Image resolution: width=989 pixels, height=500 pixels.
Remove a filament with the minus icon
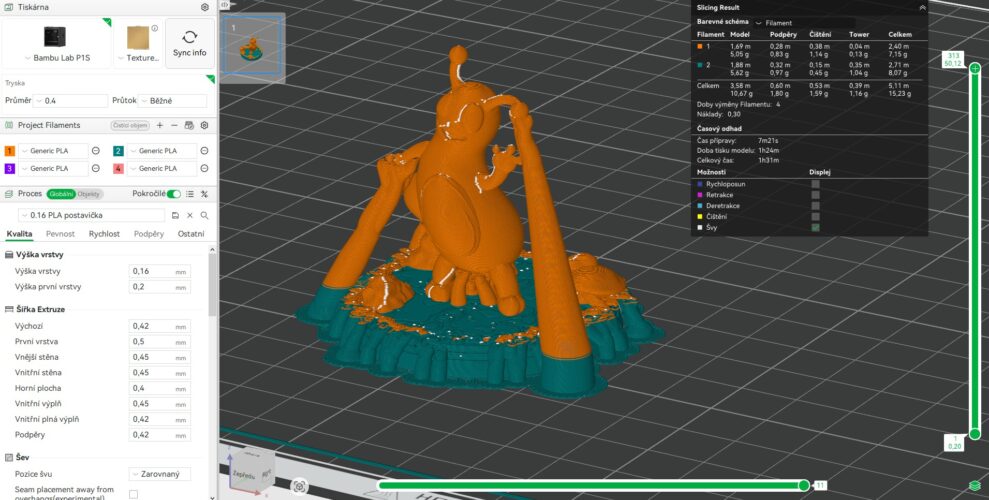(174, 125)
